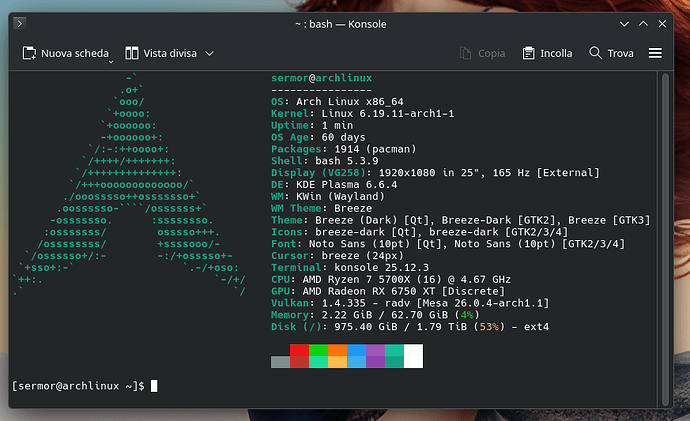This screenshot has width=690, height=421.
Task: Click the Arch Linux ASCII logo
Action: [x=129, y=185]
